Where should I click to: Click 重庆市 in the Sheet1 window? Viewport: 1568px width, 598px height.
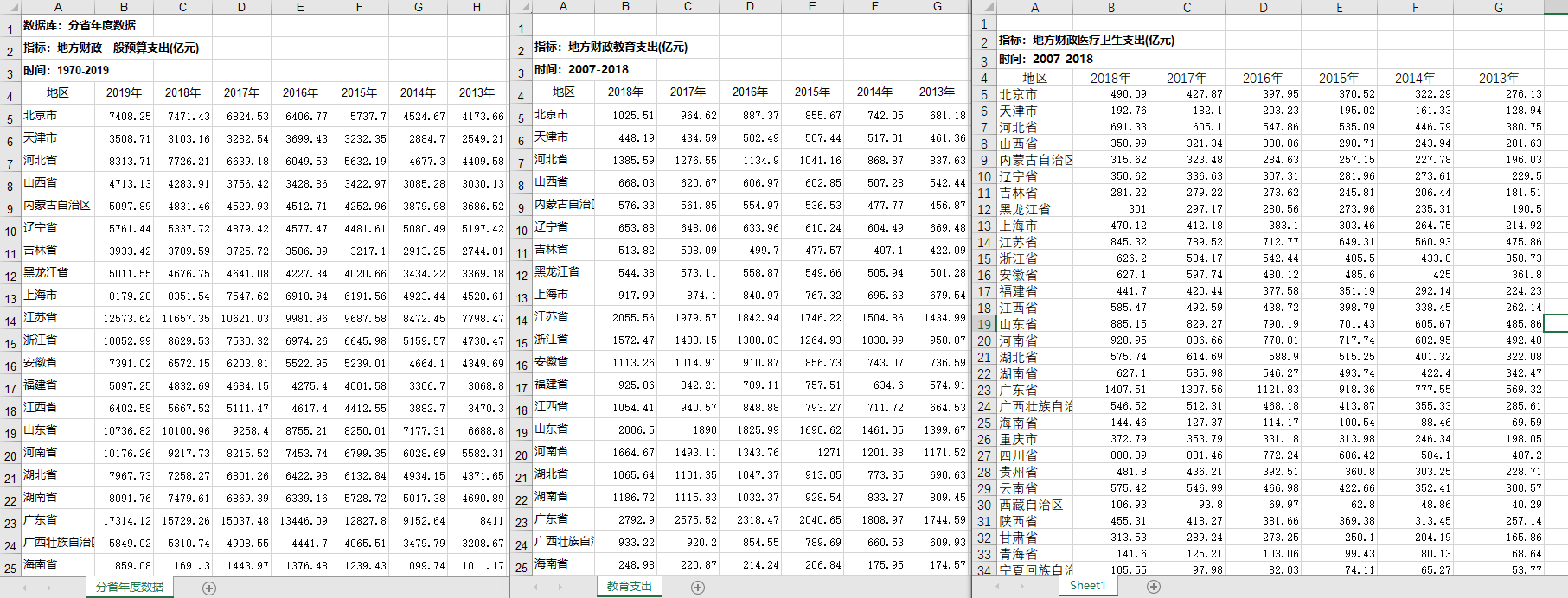1034,439
